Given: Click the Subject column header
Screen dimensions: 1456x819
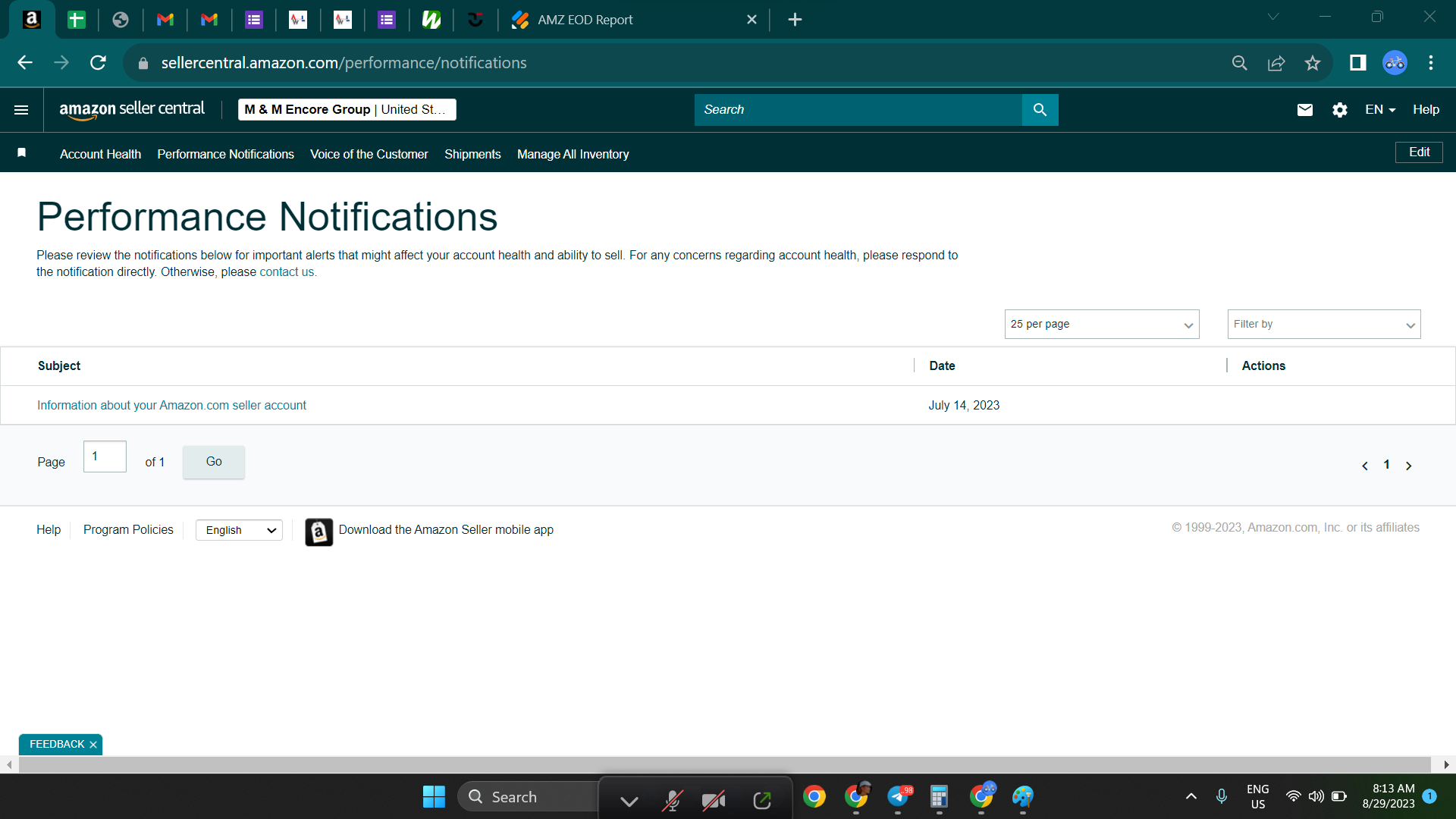Looking at the screenshot, I should (x=59, y=366).
